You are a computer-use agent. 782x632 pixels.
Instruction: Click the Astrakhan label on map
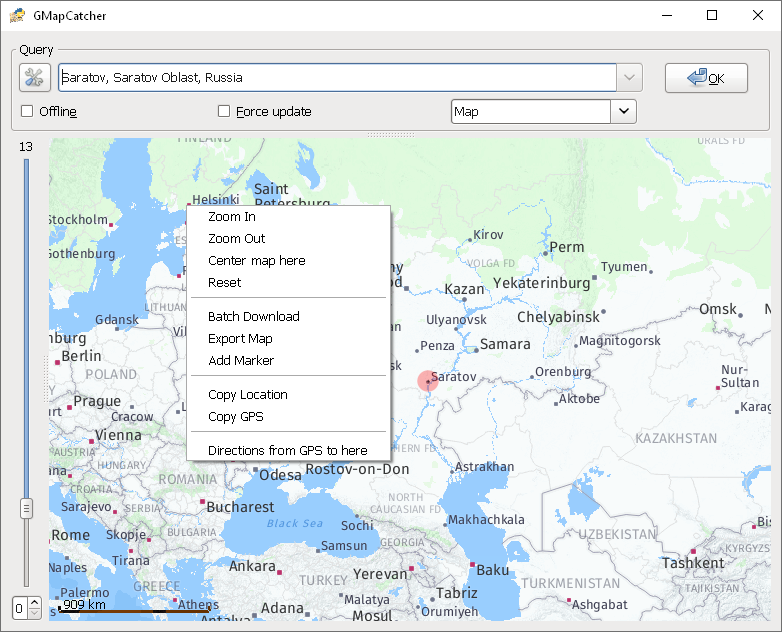point(484,467)
